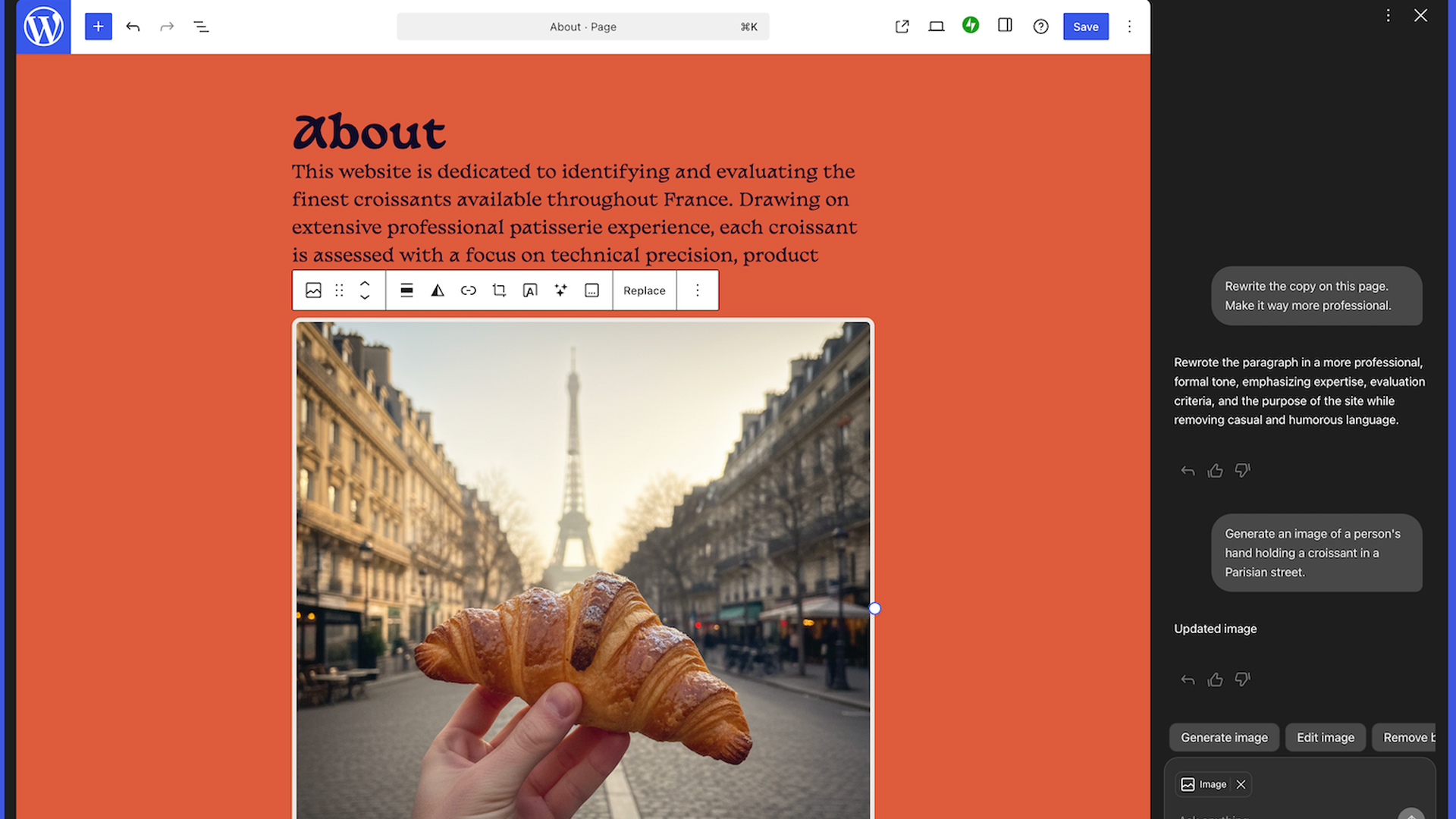This screenshot has height=819, width=1456.
Task: Thumbs down the rewritten paragraph response
Action: (x=1242, y=470)
